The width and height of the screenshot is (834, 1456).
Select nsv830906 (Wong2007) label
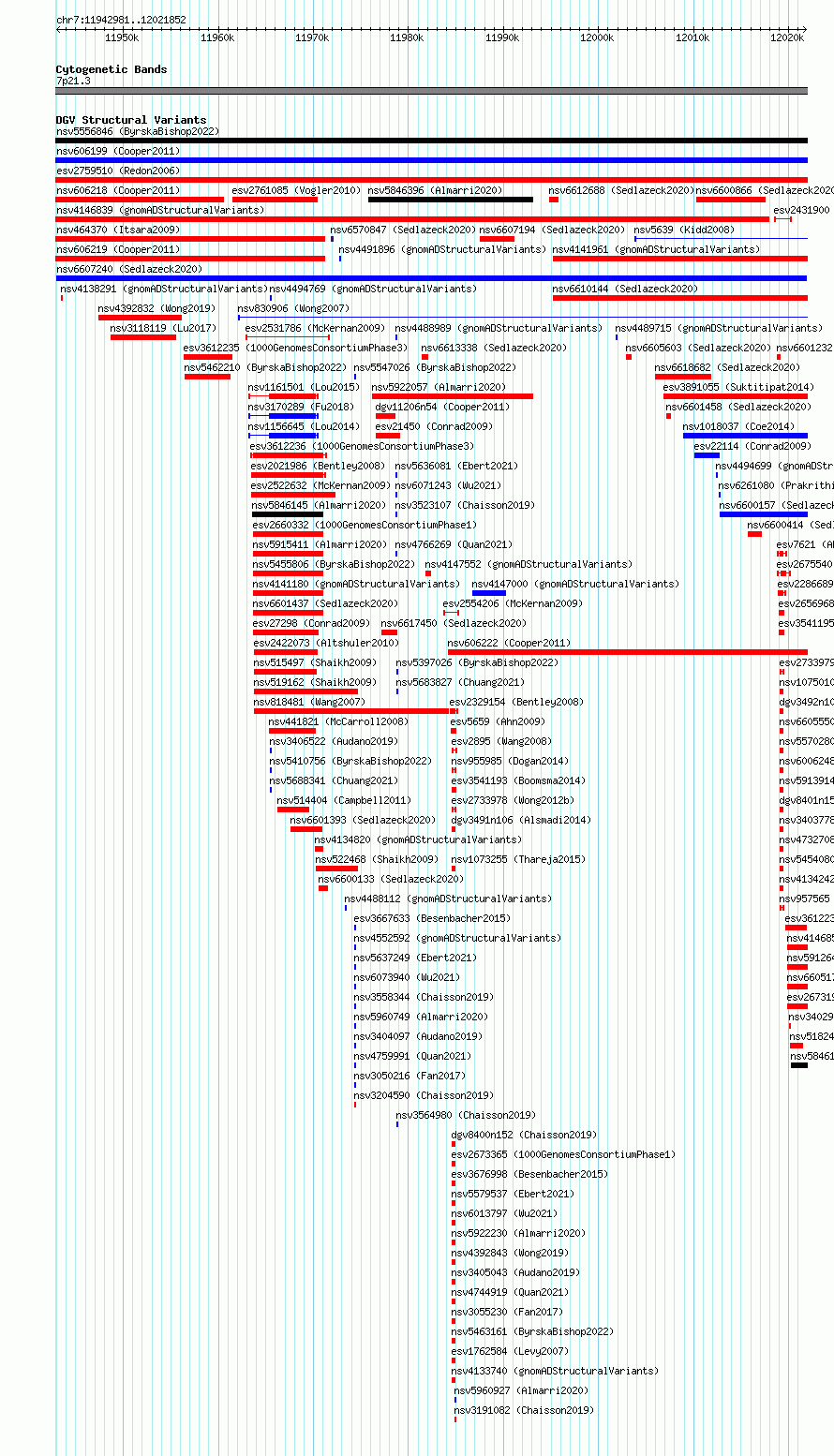(293, 309)
